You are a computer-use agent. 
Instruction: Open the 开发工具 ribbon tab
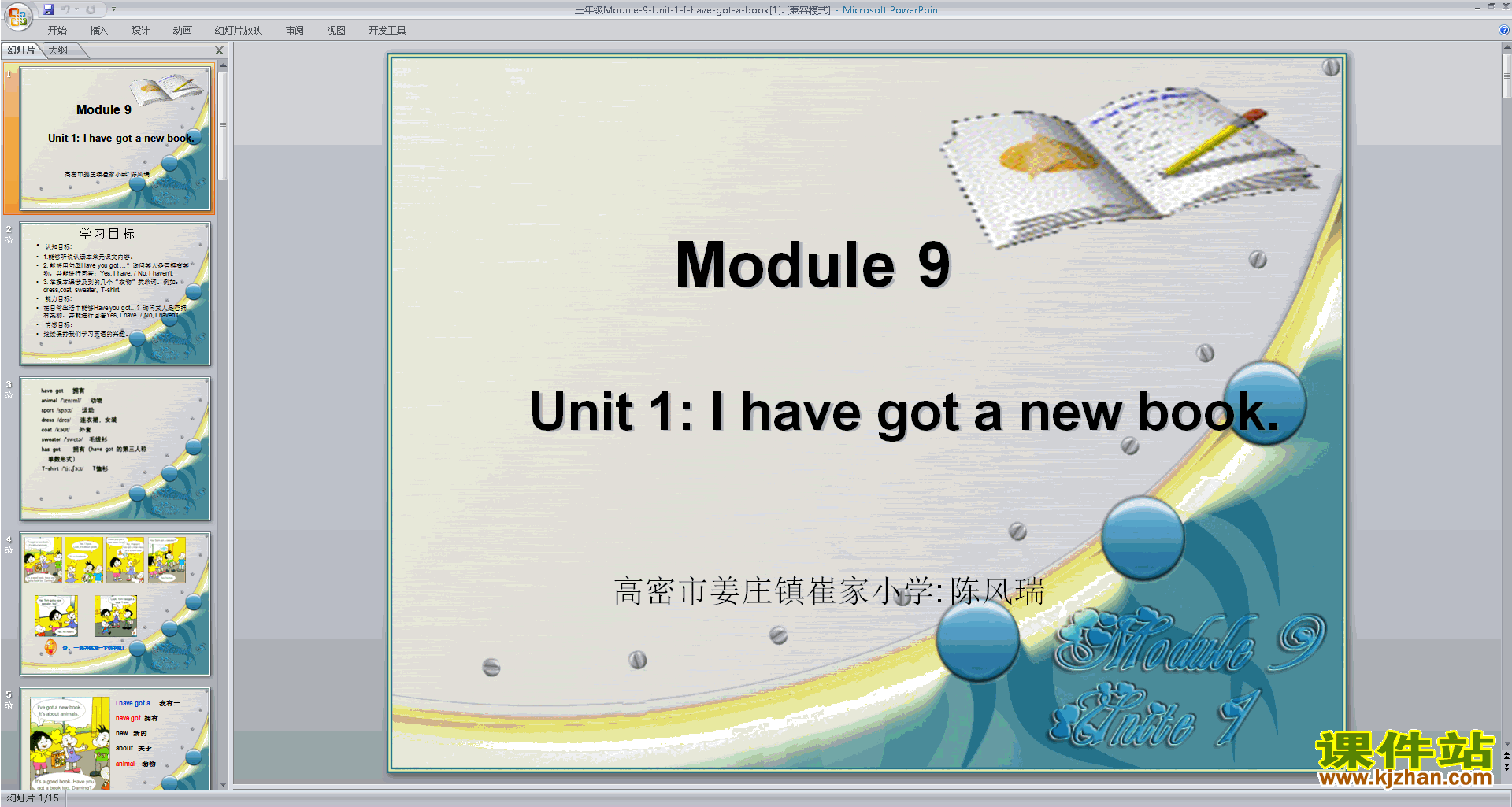[387, 31]
